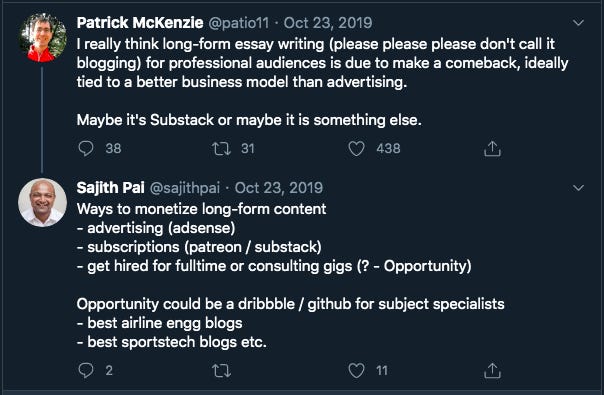Reply to Sajith Pai's tweet
604x395 pixels.
86,370
